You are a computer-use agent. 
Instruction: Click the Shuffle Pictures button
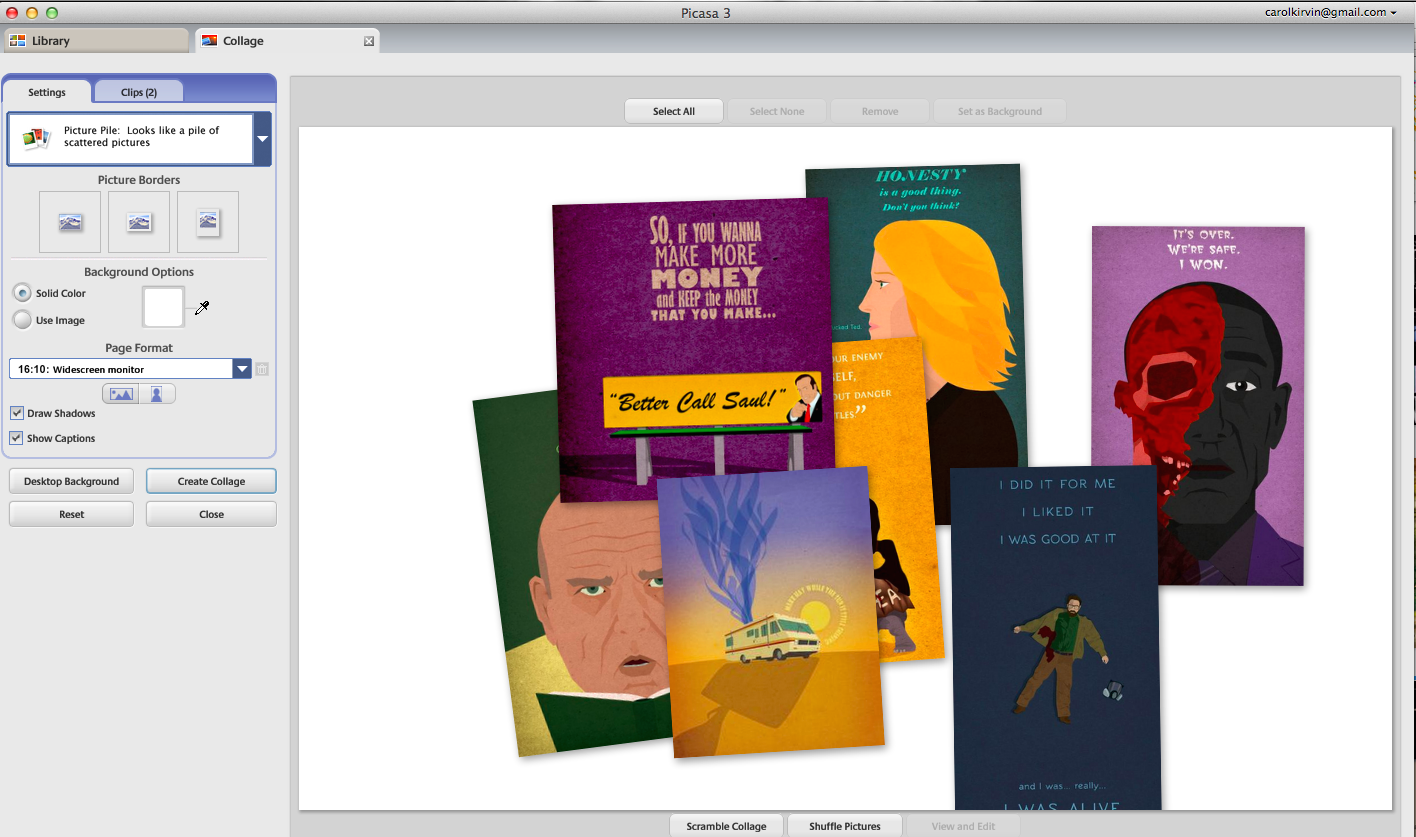(845, 826)
